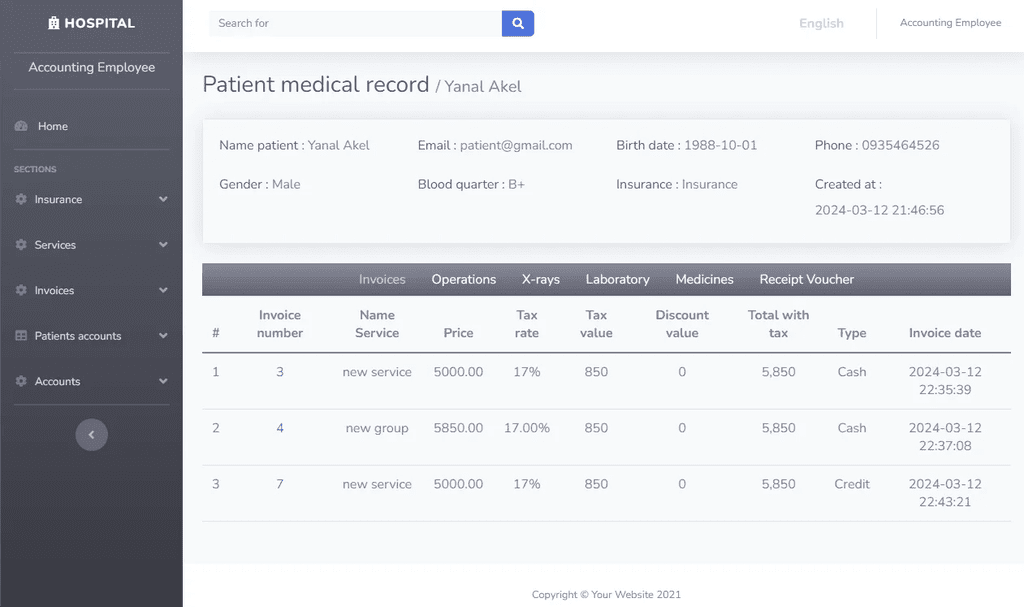Click the blood quarter B+ value
The width and height of the screenshot is (1024, 607).
tap(517, 184)
